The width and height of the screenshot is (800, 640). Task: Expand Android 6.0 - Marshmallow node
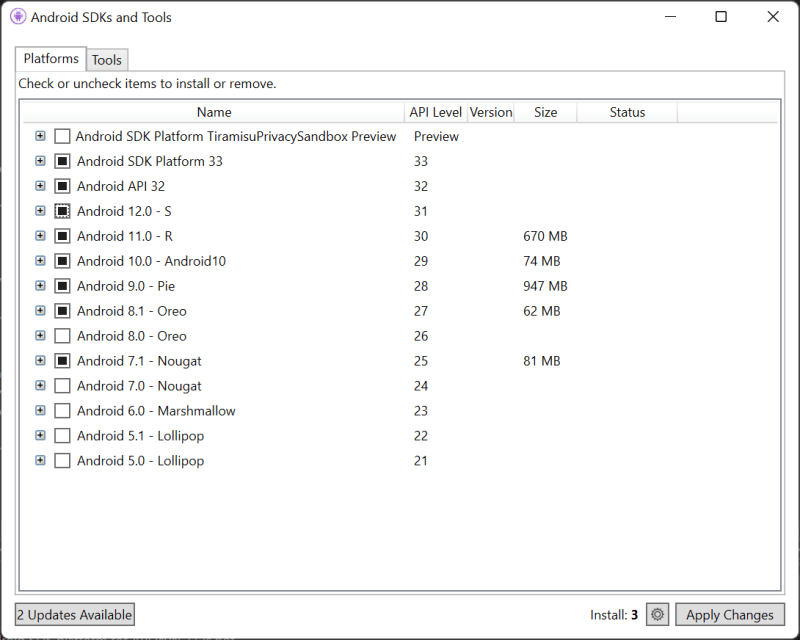[40, 411]
